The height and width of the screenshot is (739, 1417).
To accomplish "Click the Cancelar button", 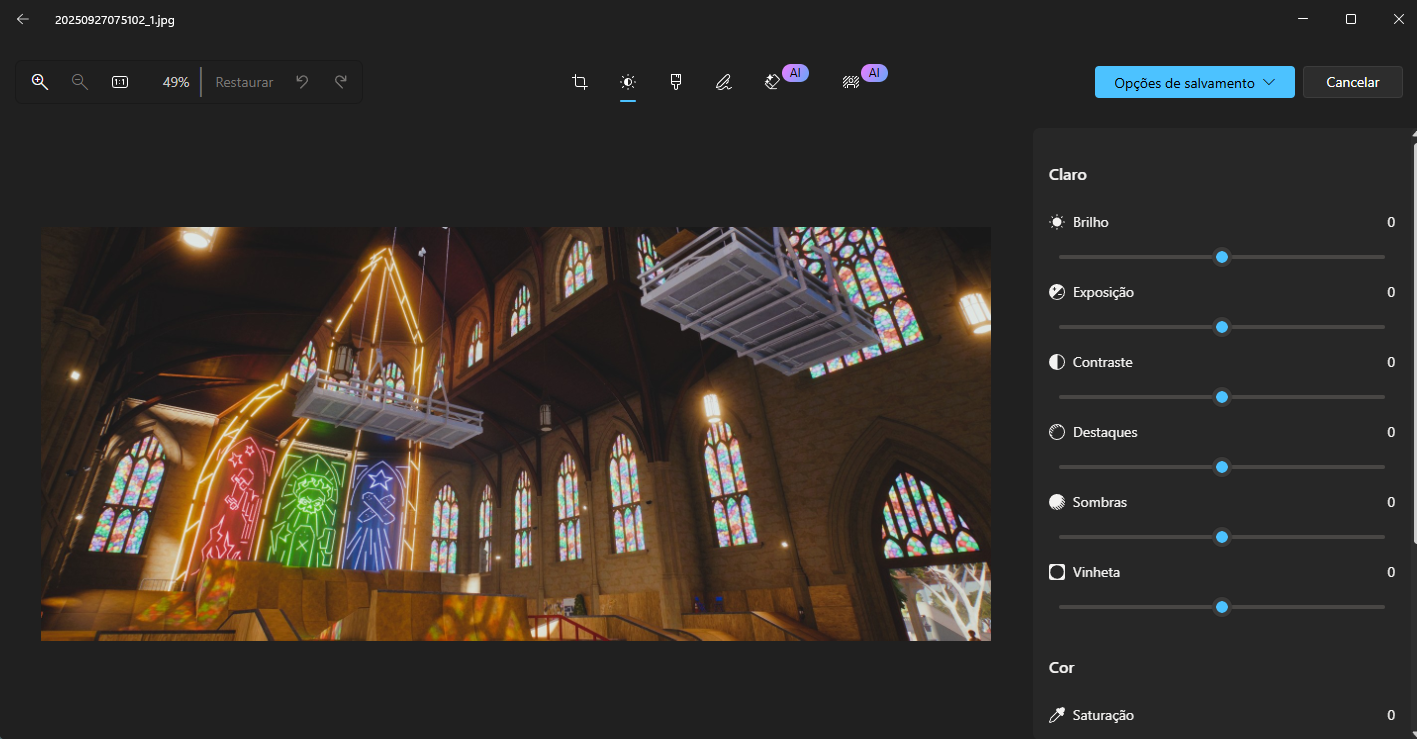I will point(1353,82).
